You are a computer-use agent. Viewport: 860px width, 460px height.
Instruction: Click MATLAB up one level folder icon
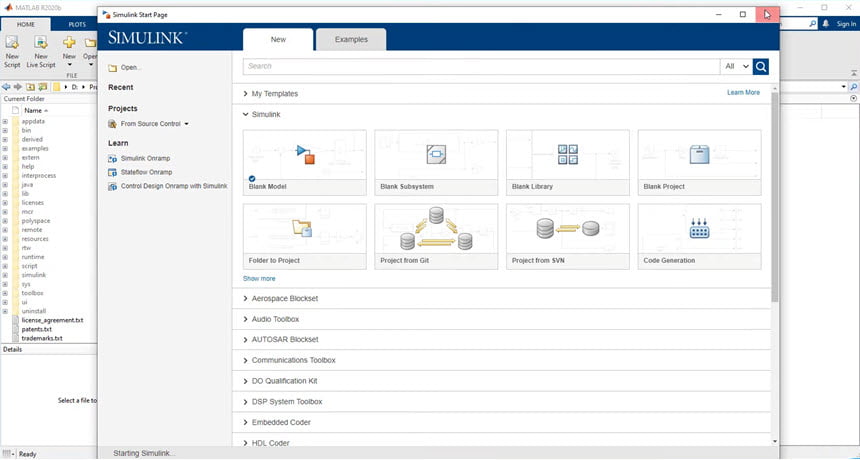coord(30,87)
